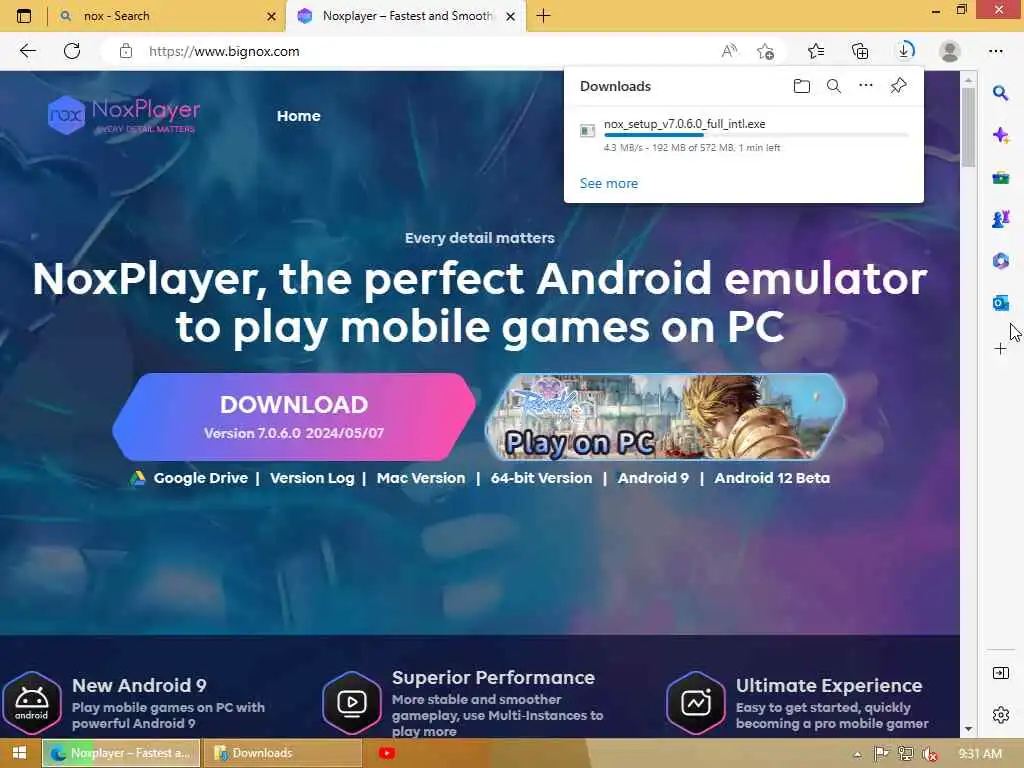Viewport: 1024px width, 768px height.
Task: Click See more in Downloads panel
Action: click(609, 184)
